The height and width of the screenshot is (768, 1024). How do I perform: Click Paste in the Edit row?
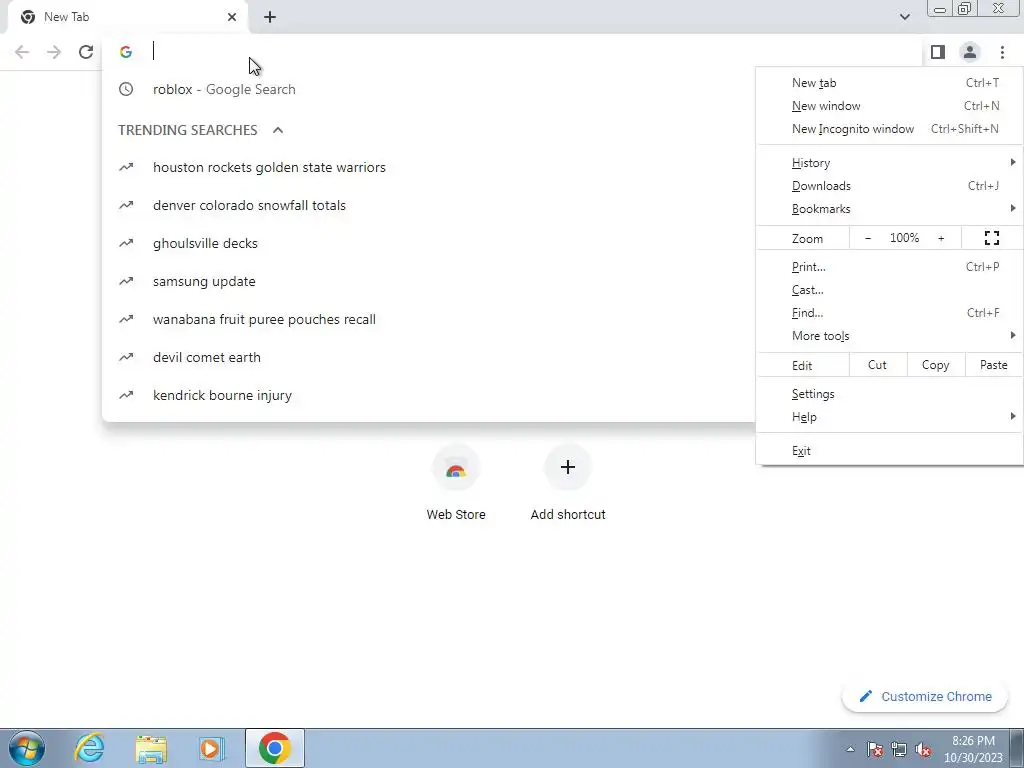[x=993, y=365]
